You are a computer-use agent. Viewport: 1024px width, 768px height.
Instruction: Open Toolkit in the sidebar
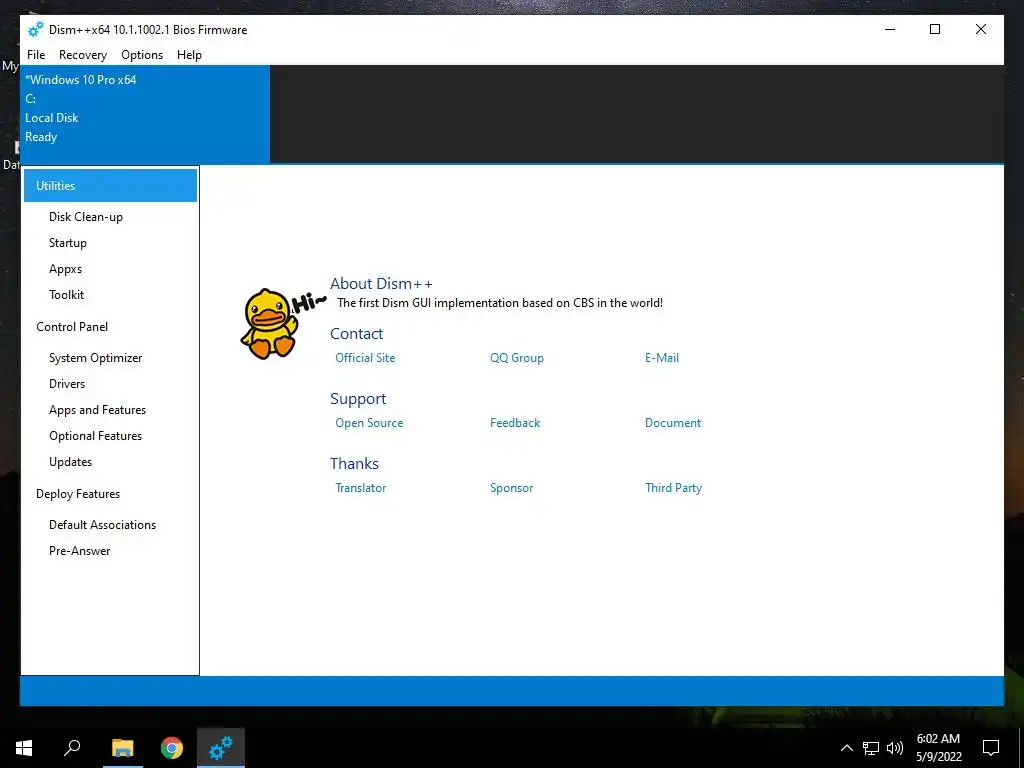tap(67, 295)
